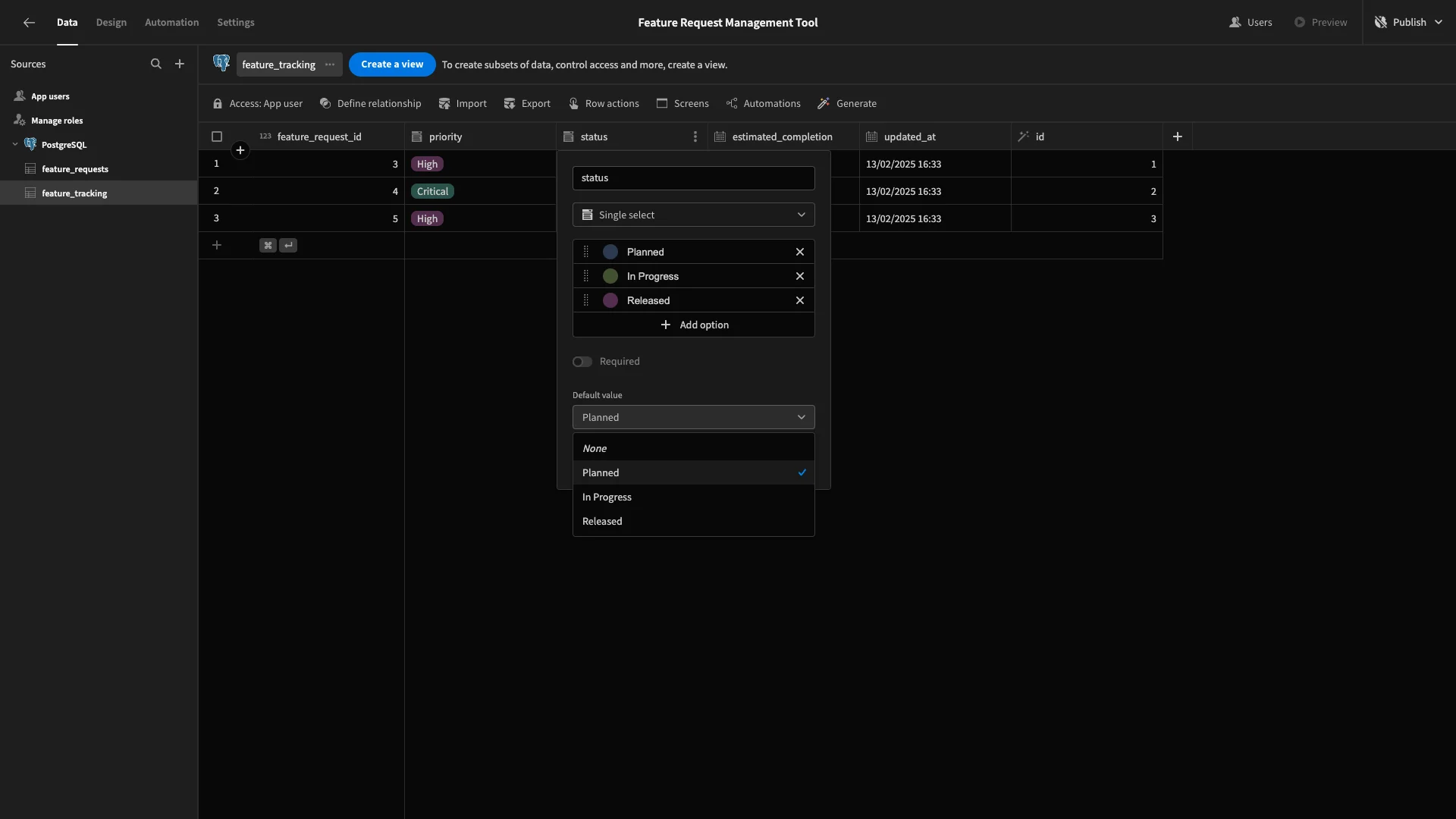Click the column name field 'status'
Viewport: 1456px width, 819px height.
[693, 178]
